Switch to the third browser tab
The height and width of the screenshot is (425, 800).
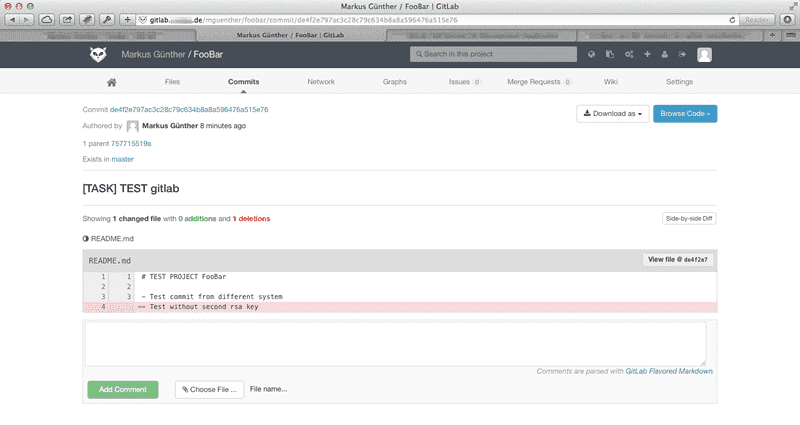(481, 35)
